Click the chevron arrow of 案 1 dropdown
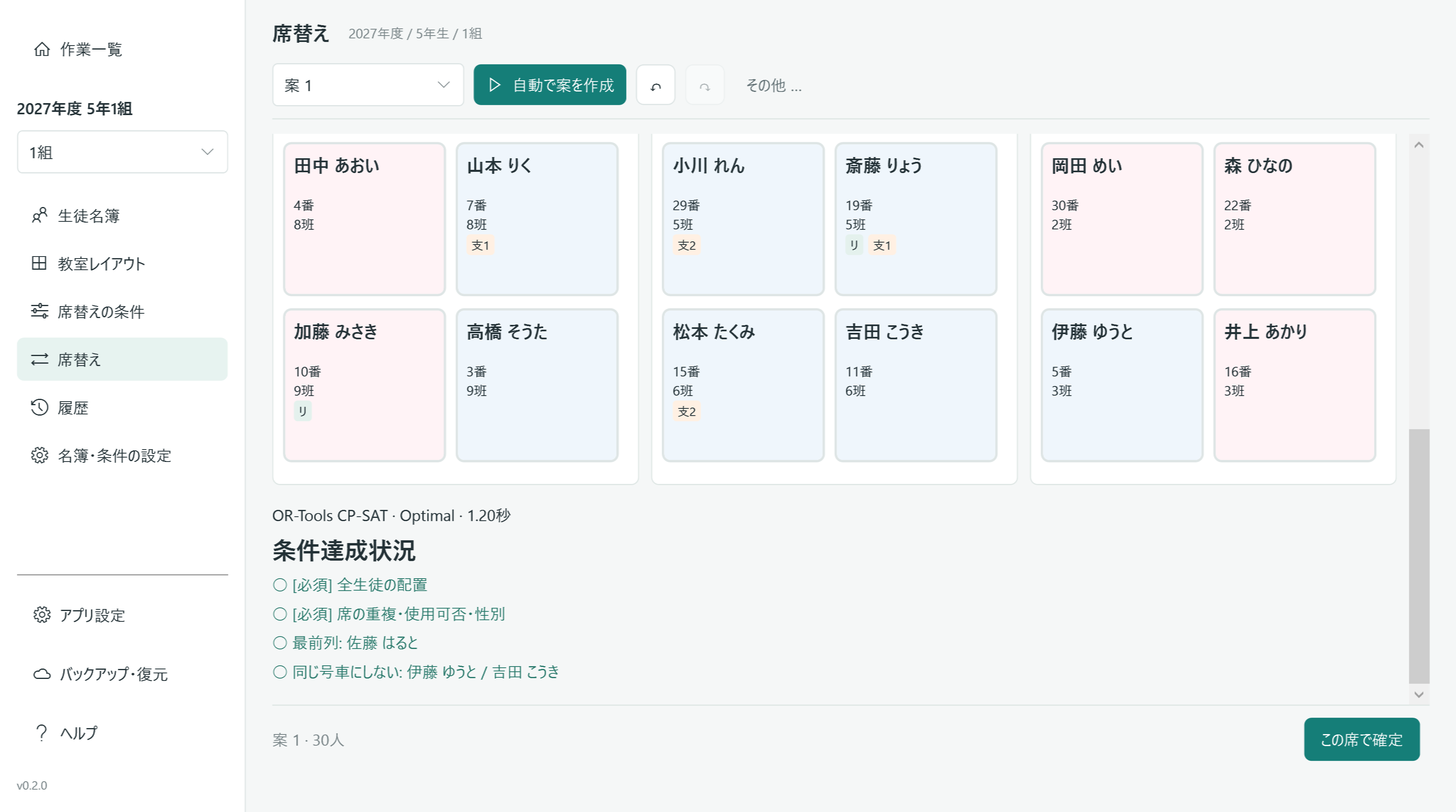Screen dimensions: 1456x812 pyautogui.click(x=444, y=85)
